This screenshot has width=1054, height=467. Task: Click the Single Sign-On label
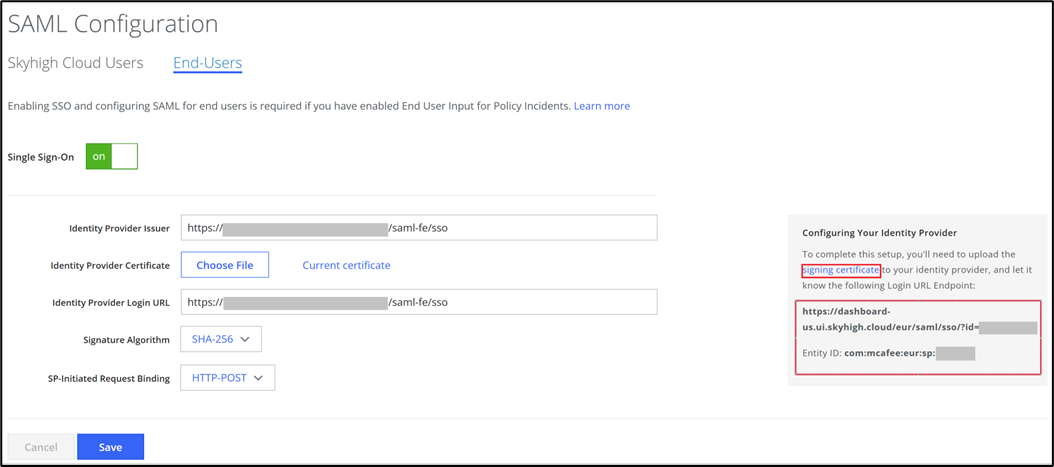point(41,157)
